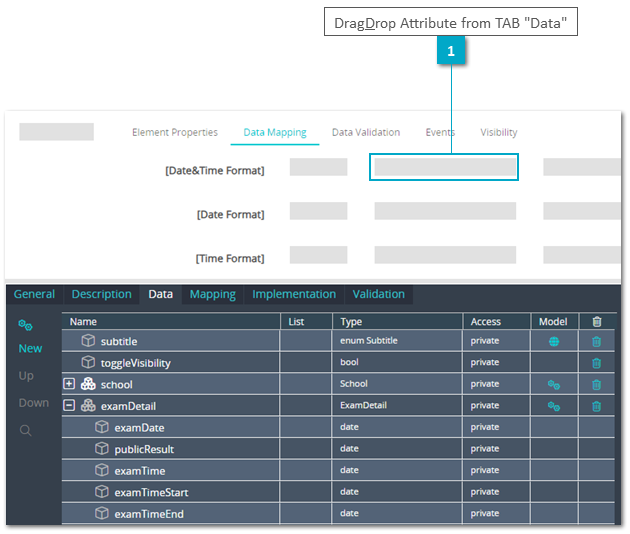
Task: Click the first Time Format field
Action: coord(318,255)
